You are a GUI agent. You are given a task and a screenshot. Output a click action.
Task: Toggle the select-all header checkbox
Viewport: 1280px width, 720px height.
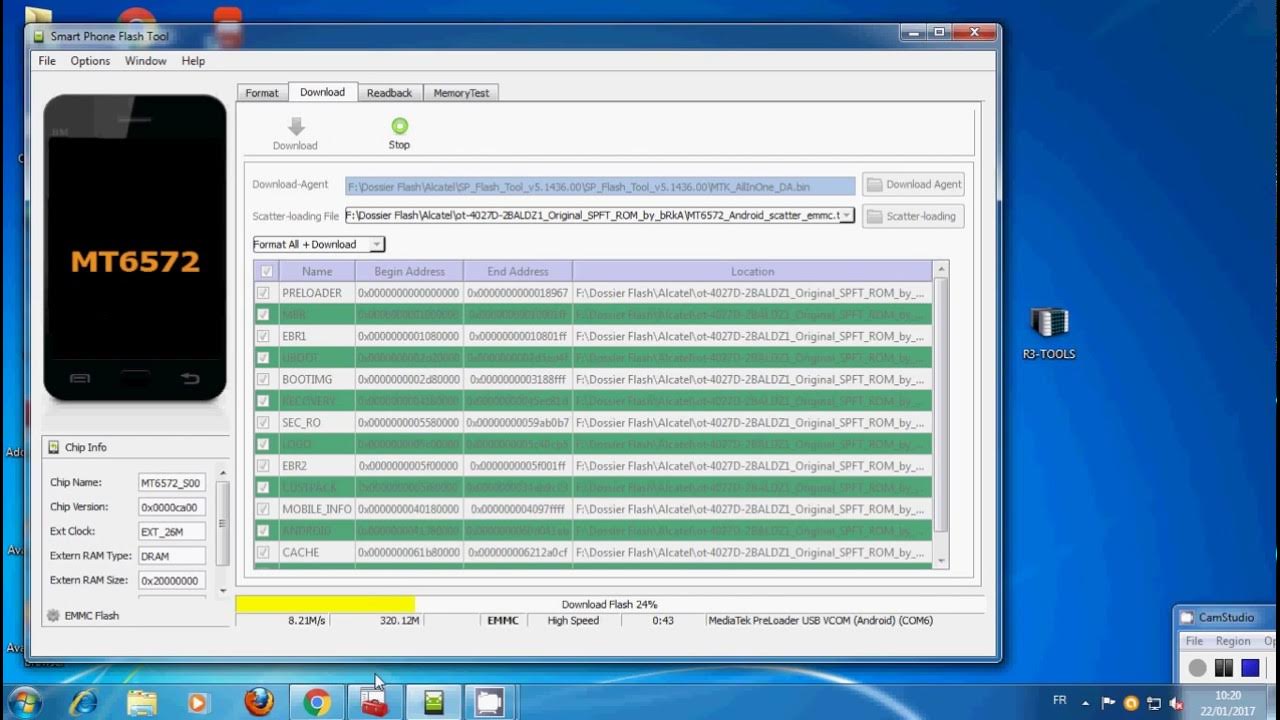pyautogui.click(x=266, y=271)
